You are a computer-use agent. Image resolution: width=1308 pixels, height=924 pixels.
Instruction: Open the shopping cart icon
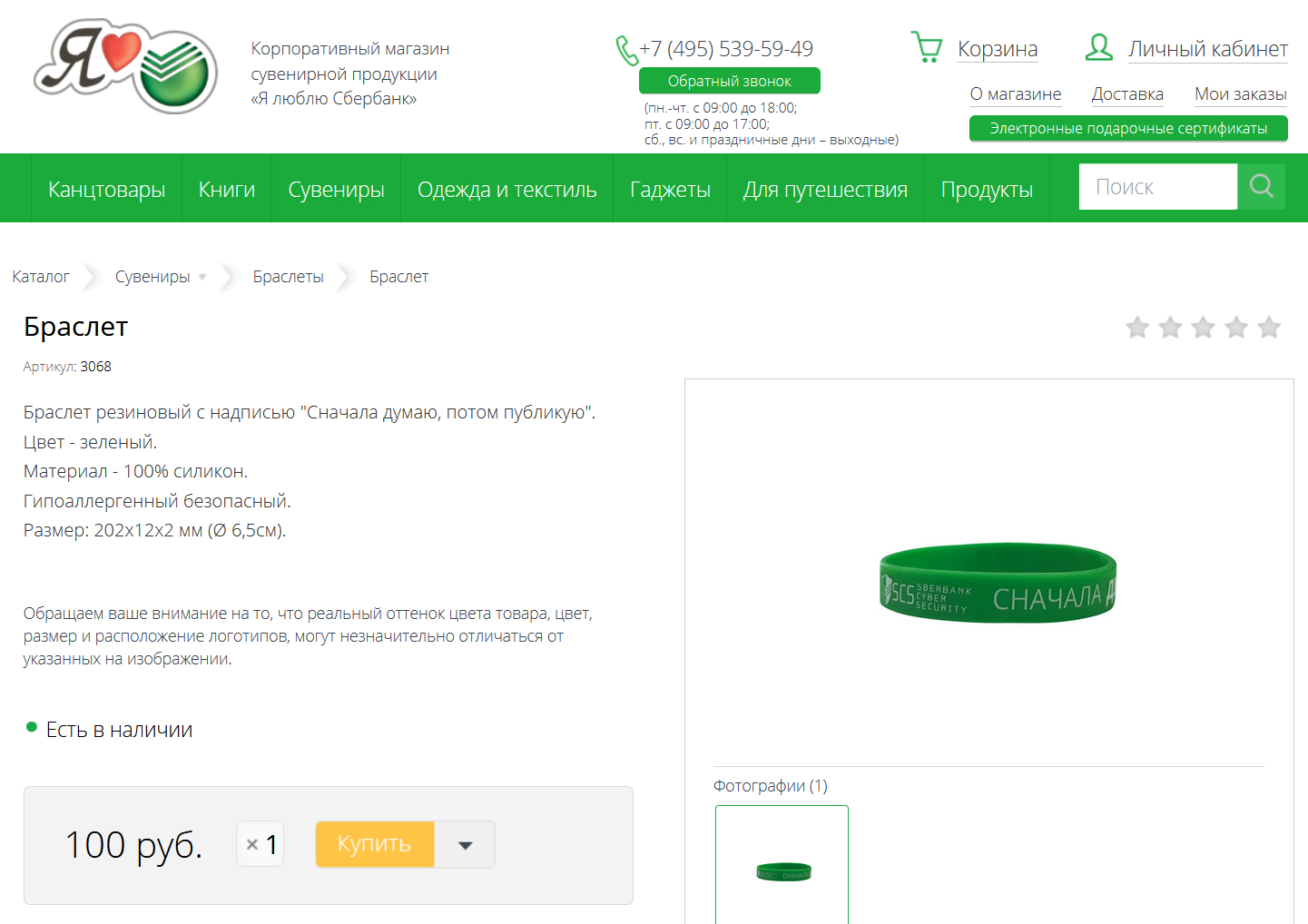pos(927,47)
